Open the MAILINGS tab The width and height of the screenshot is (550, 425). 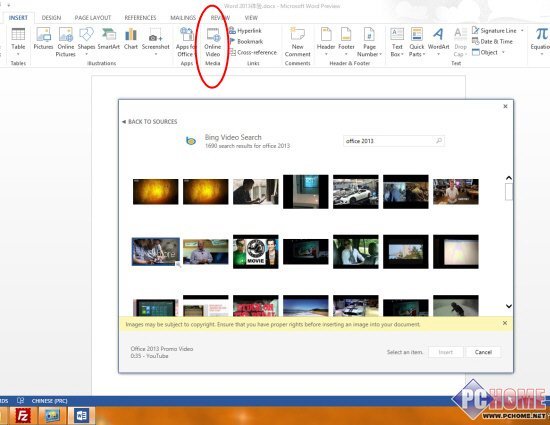[183, 18]
